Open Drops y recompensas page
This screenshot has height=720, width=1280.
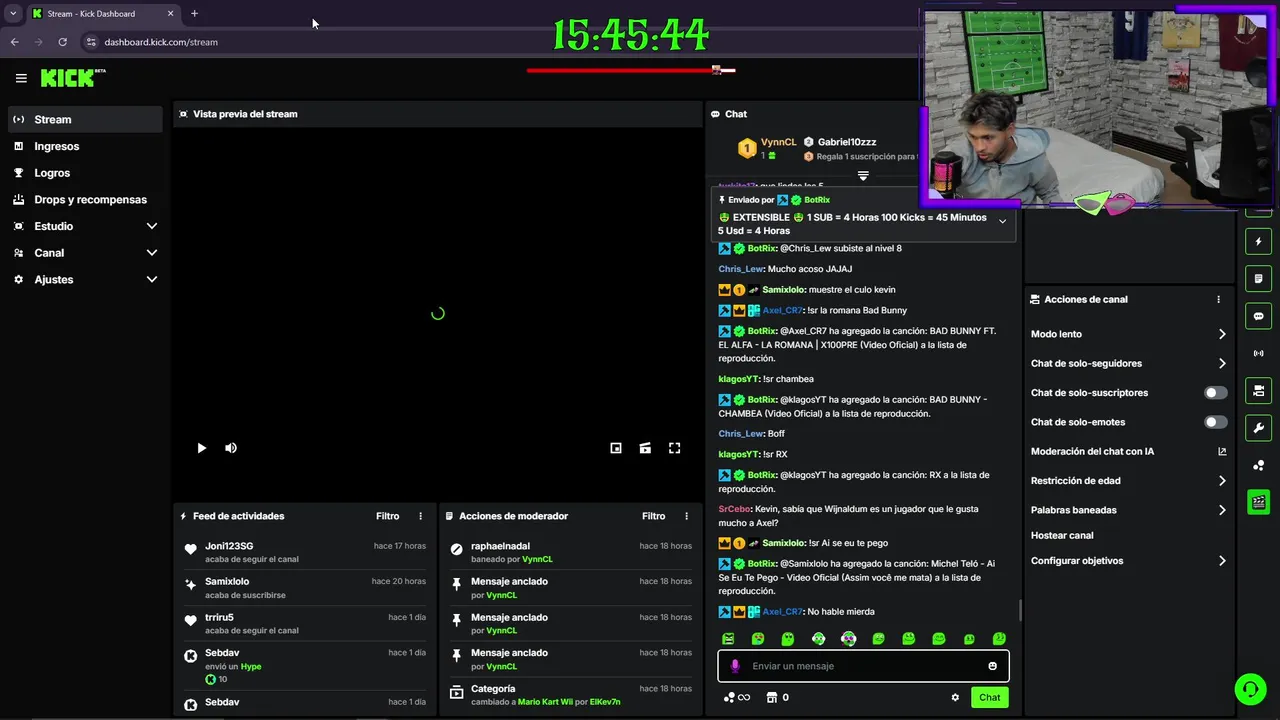(84, 200)
